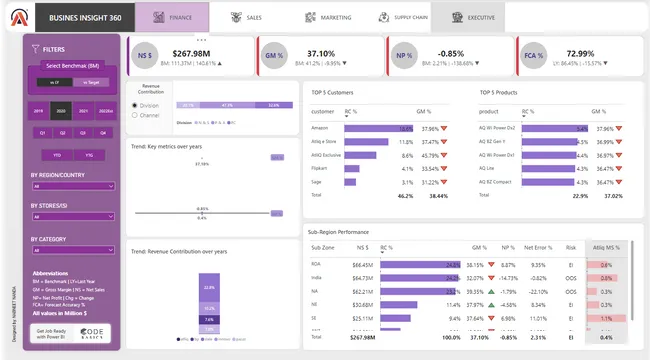Select the Channel radio button

tap(134, 115)
